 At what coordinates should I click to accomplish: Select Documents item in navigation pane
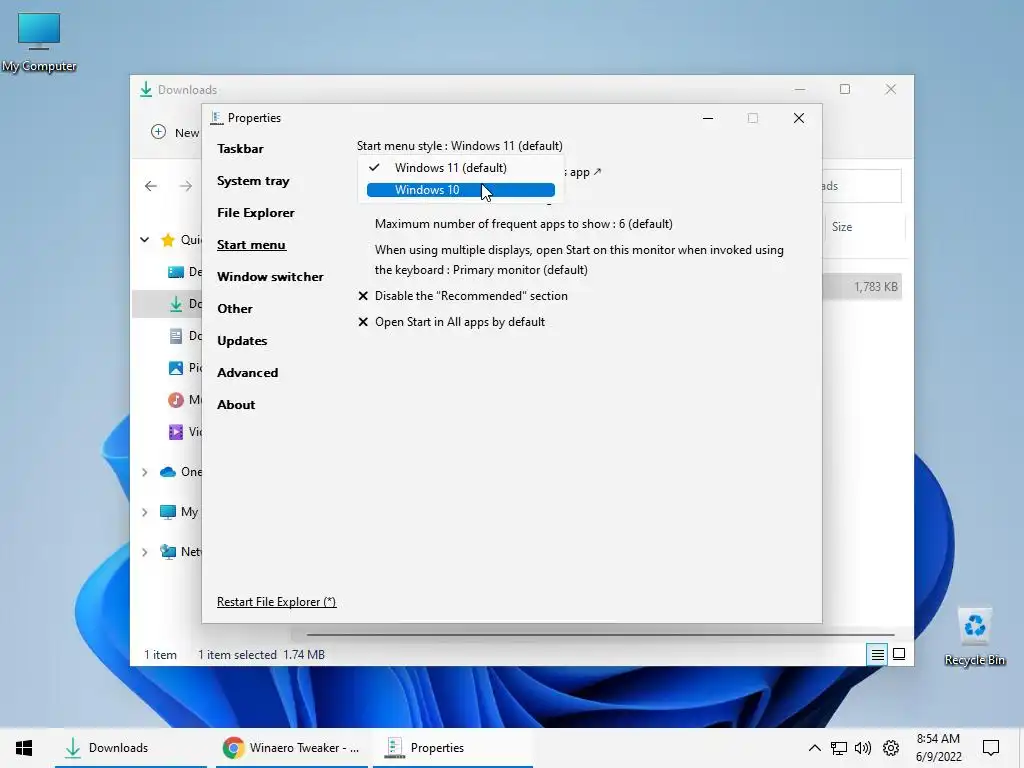point(184,336)
